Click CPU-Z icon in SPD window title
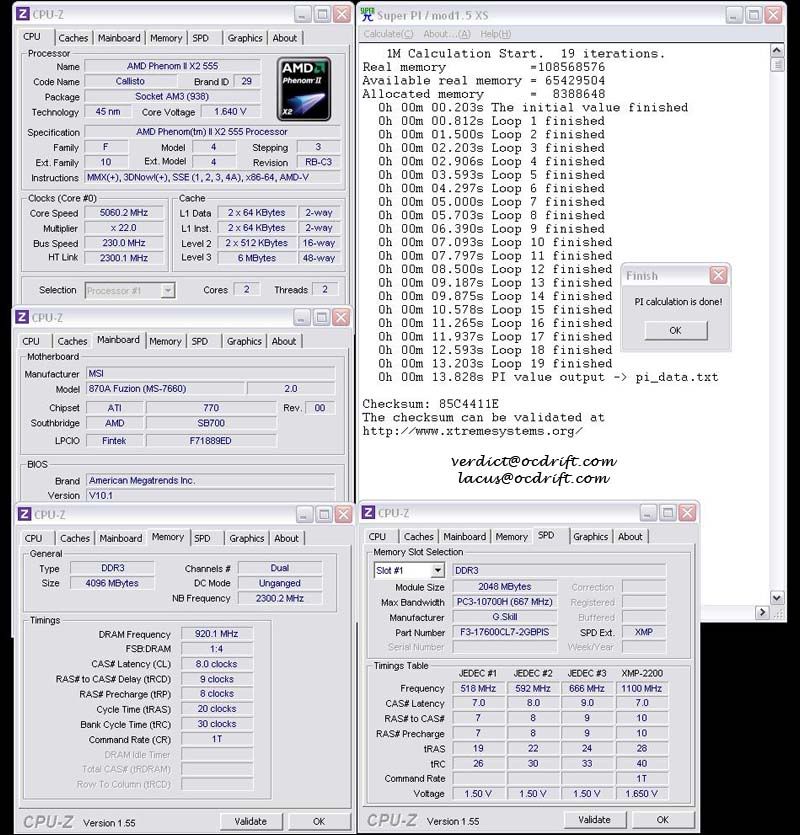The width and height of the screenshot is (800, 835). [x=368, y=513]
